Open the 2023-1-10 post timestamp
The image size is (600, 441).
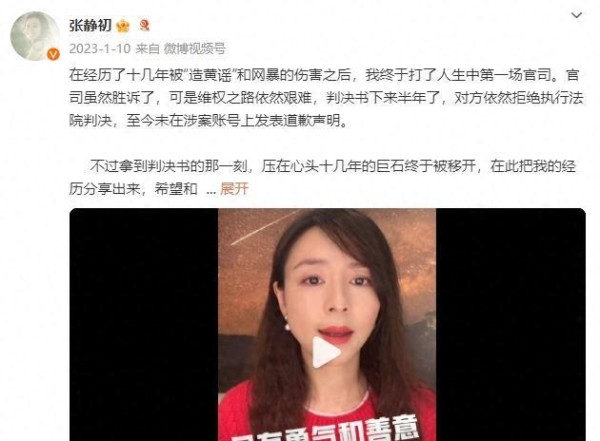[100, 49]
